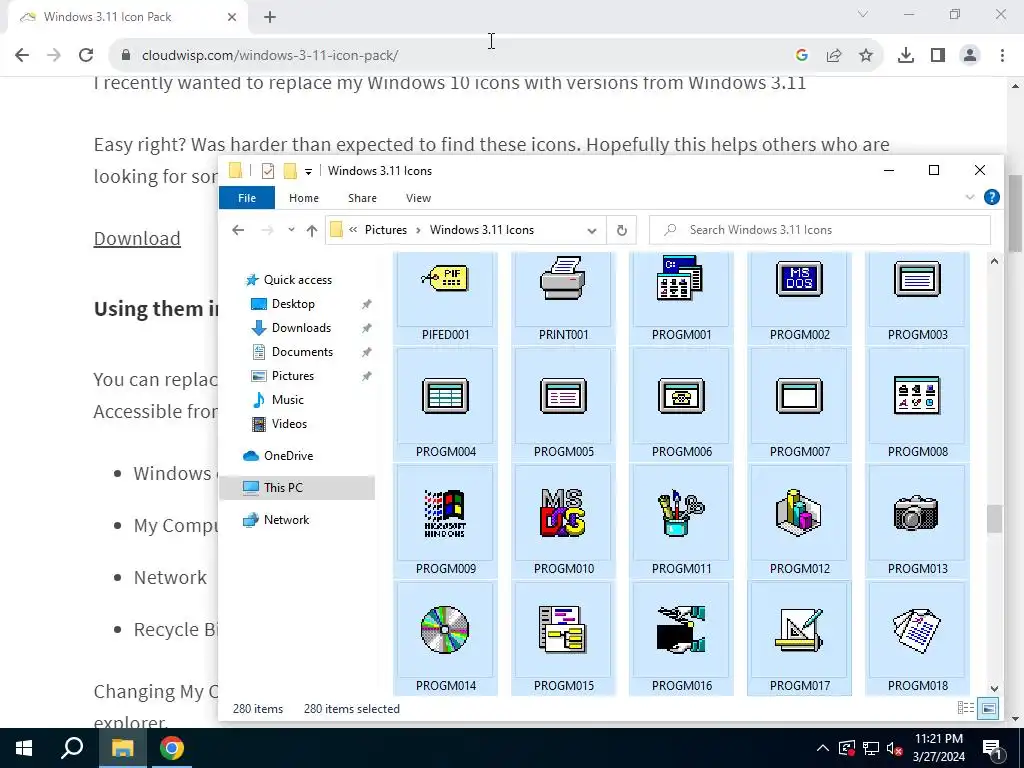Select the PIFED001 tag icon file
The image size is (1024, 768).
(x=445, y=297)
